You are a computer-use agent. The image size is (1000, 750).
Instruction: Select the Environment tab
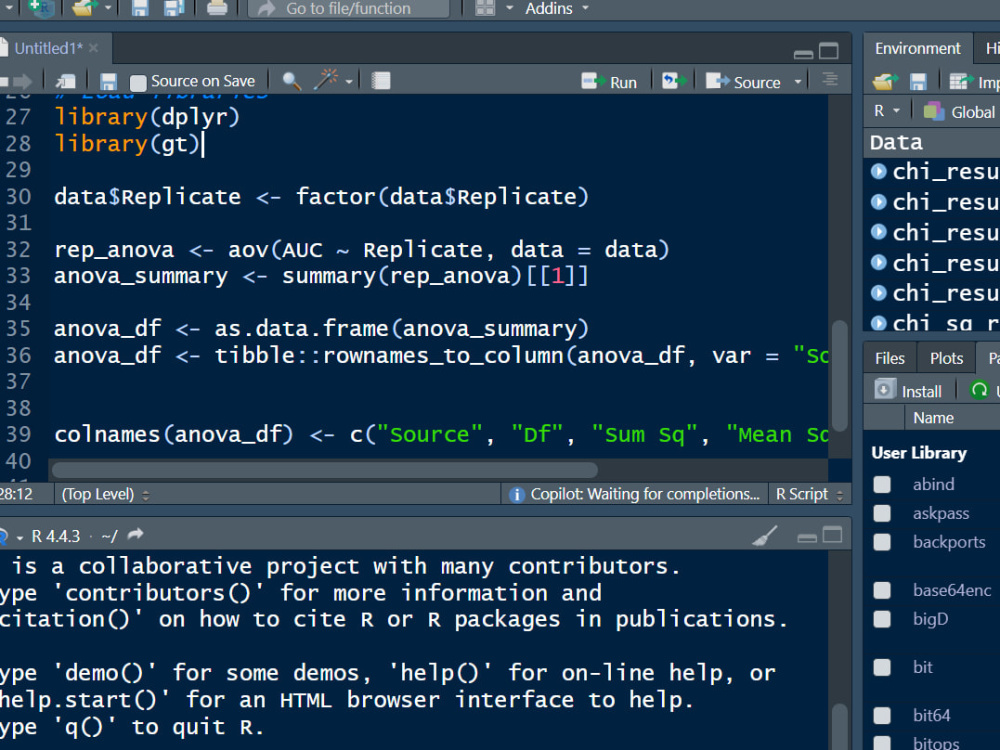click(x=917, y=48)
